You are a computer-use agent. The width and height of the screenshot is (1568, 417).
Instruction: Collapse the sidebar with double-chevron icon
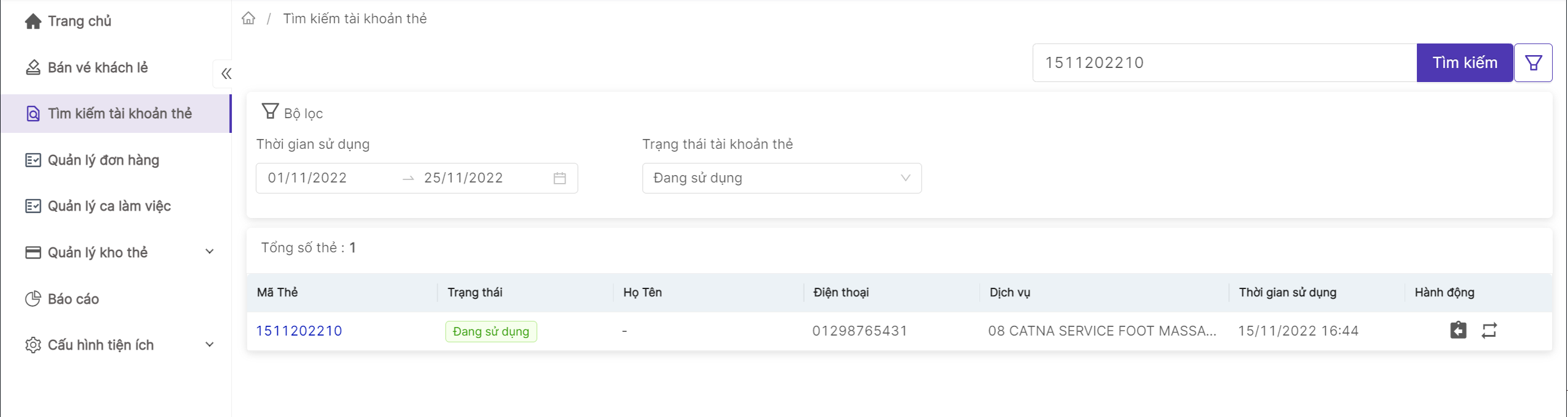226,74
